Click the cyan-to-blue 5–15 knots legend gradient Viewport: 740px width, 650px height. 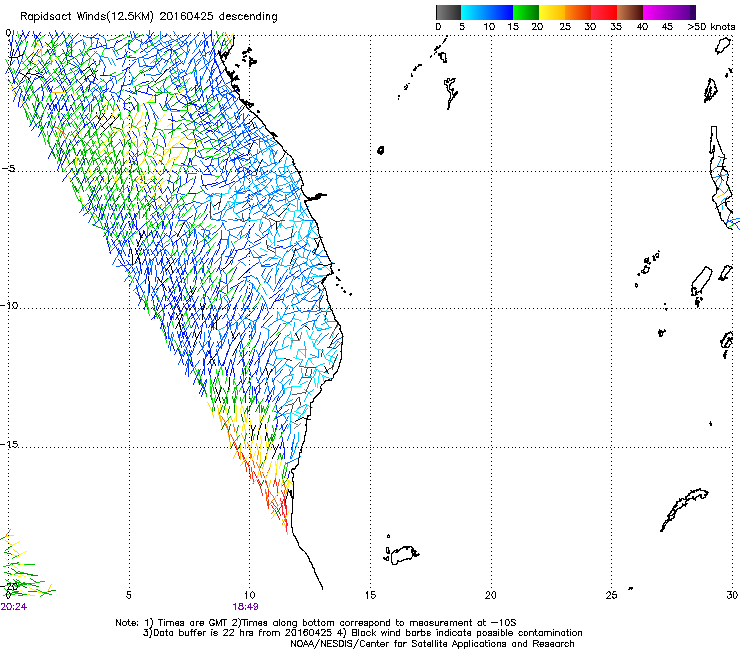point(487,12)
